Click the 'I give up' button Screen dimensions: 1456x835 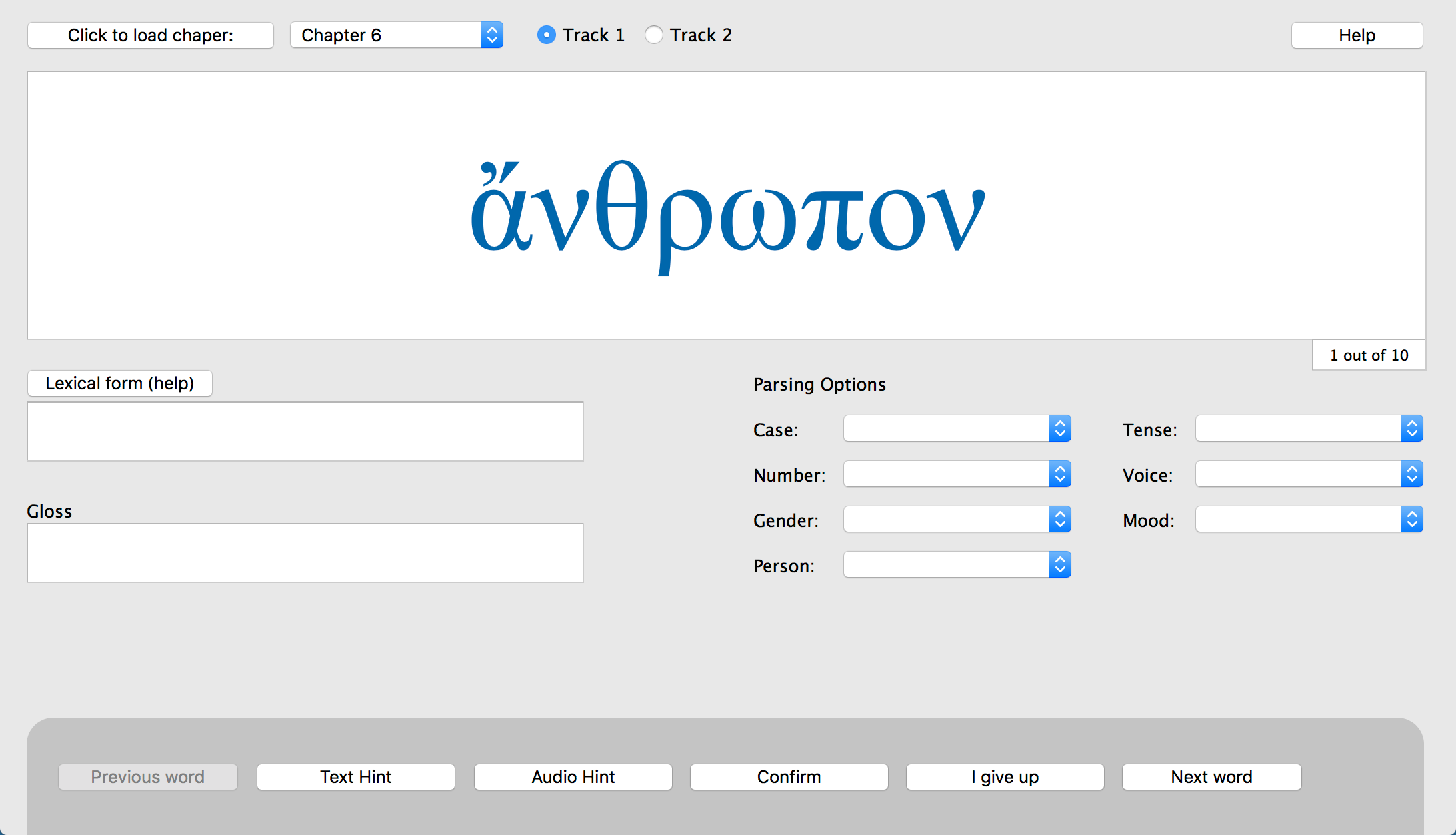[1005, 777]
